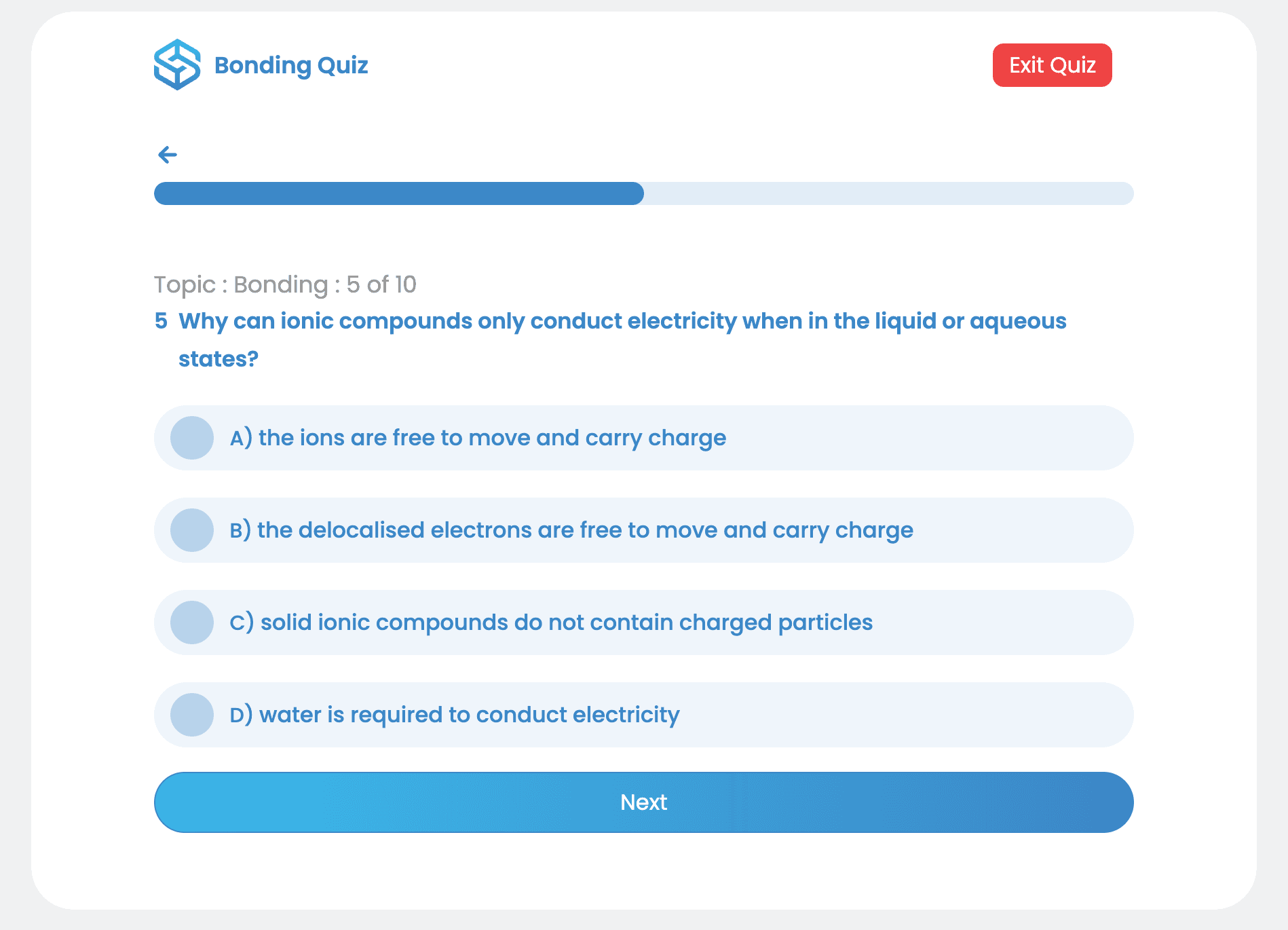Viewport: 1288px width, 930px height.
Task: Click the Bonding Quiz title text
Action: (x=291, y=65)
